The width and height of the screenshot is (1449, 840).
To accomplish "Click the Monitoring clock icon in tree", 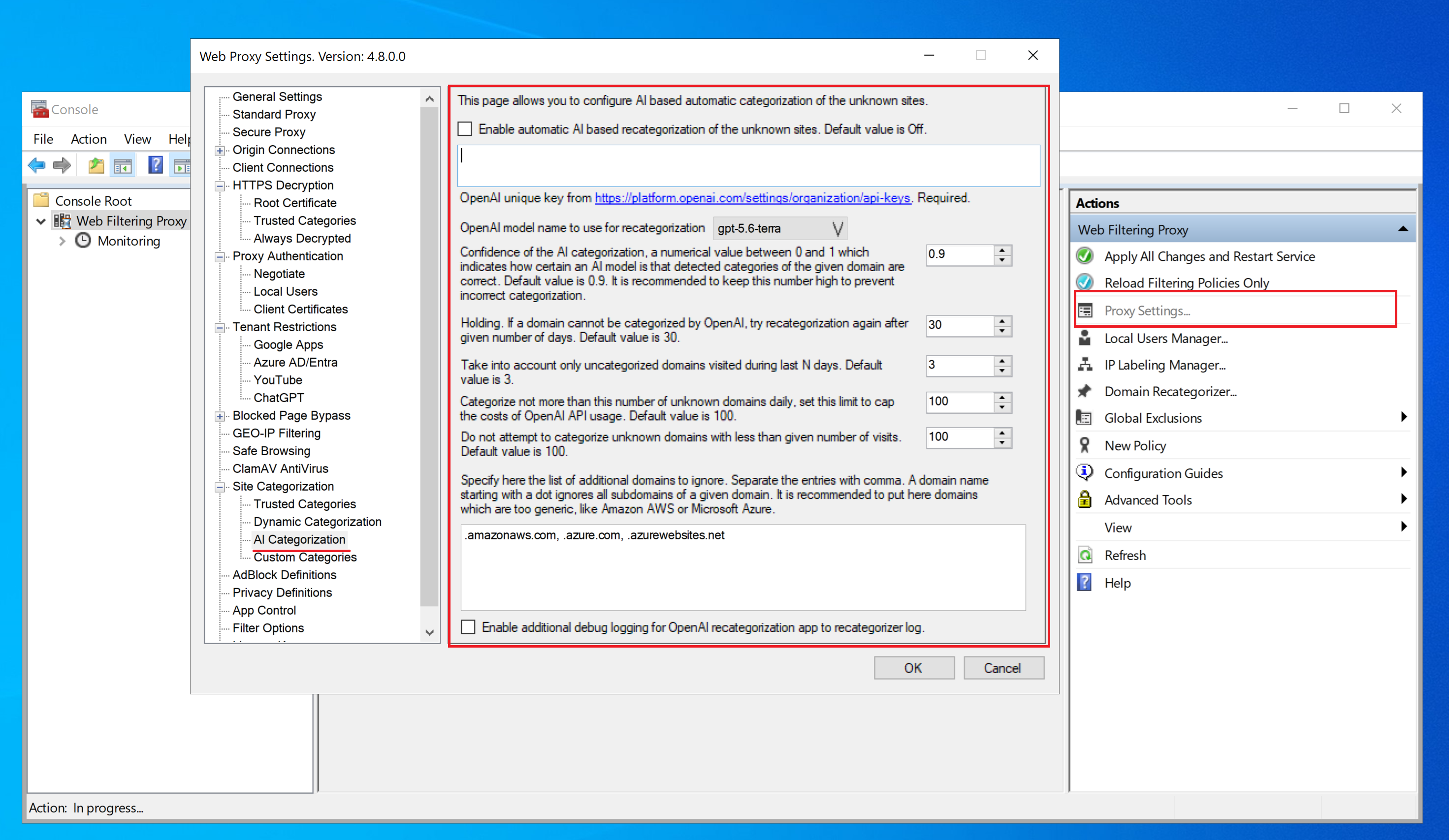I will tap(83, 240).
